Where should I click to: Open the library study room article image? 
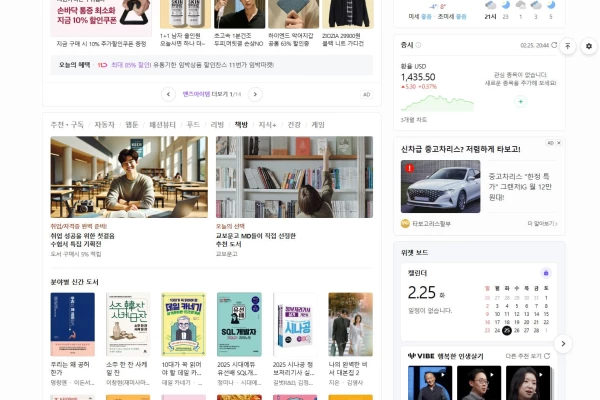coord(129,177)
